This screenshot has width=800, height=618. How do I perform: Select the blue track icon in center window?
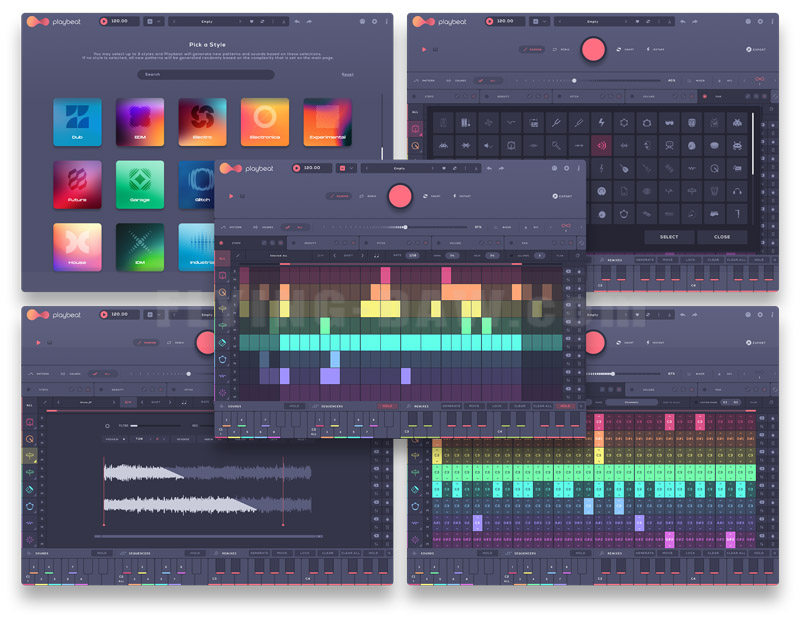pos(222,359)
